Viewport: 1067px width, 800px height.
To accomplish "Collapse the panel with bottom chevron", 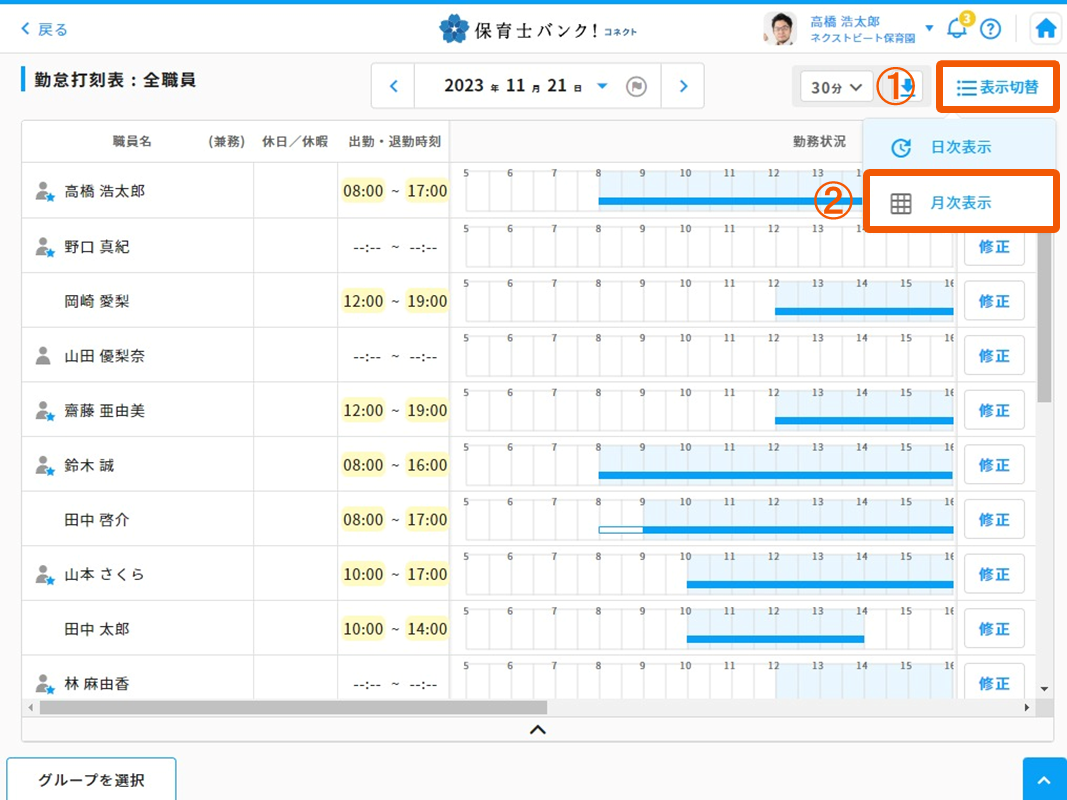I will [537, 730].
